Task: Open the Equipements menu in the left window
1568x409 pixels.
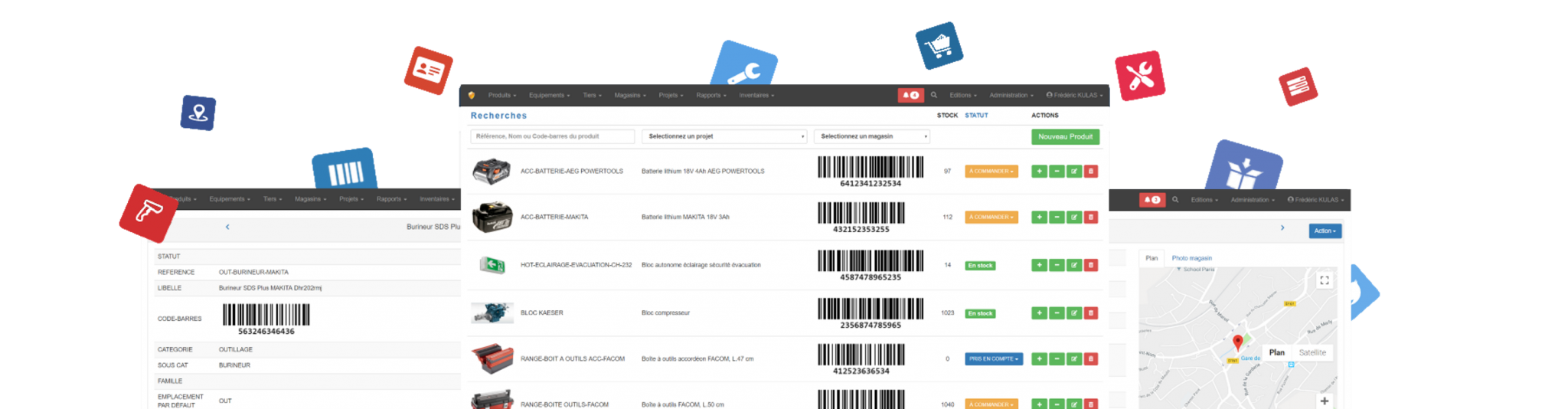Action: tap(230, 199)
